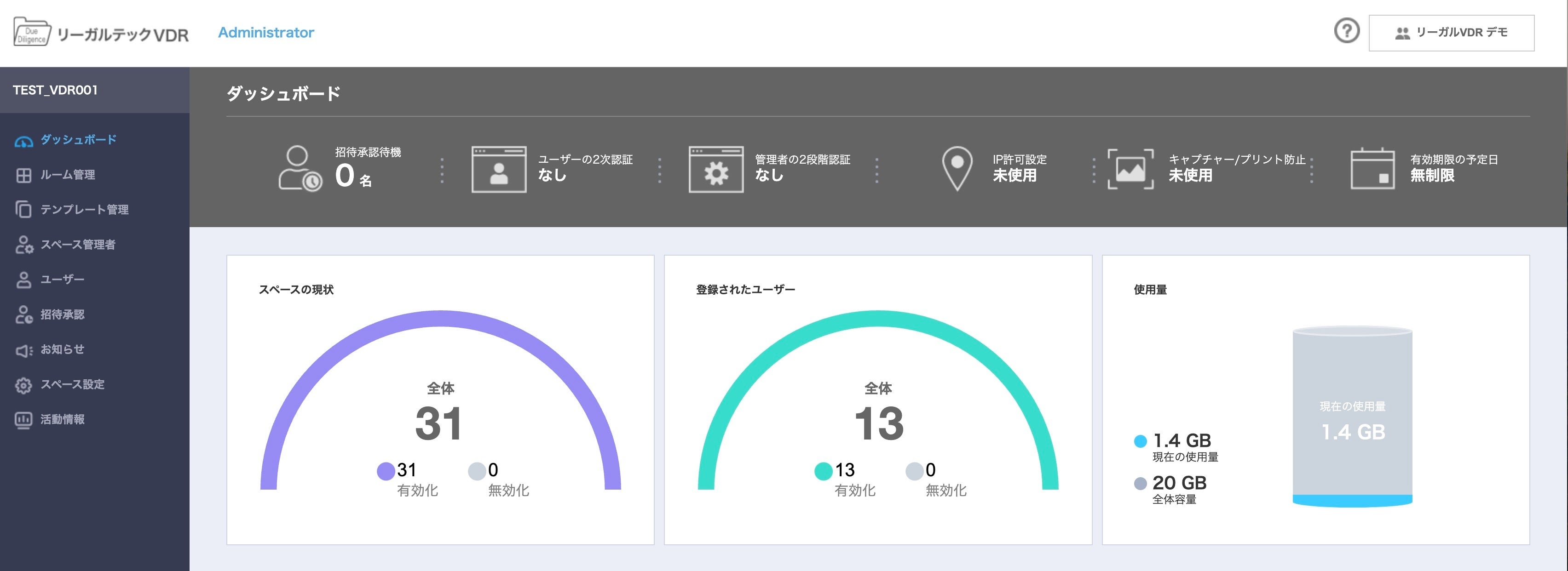Click the pending invitation user-clock icon

click(300, 168)
